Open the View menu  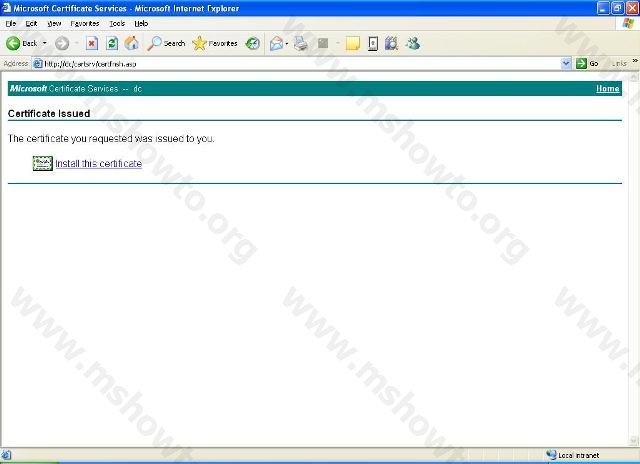54,24
